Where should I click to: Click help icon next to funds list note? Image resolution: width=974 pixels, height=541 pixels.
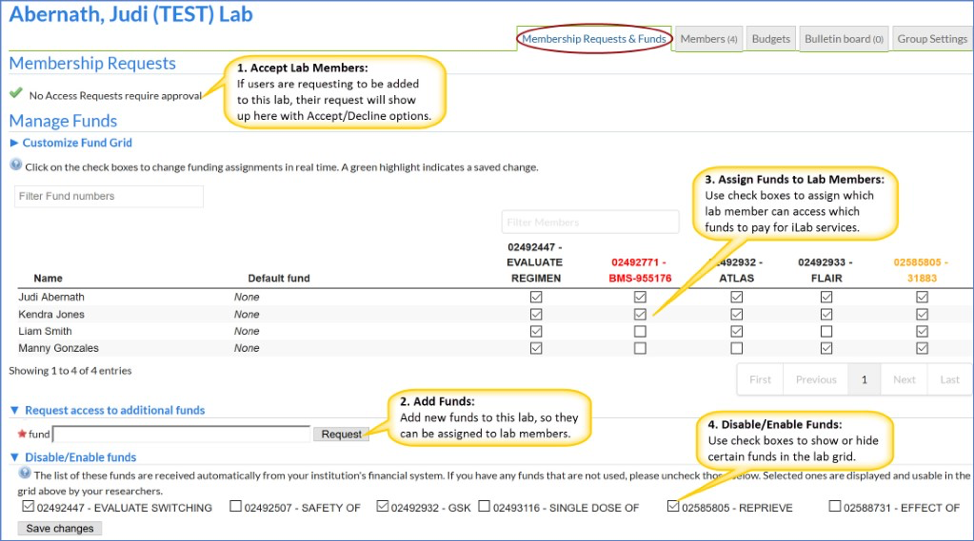pyautogui.click(x=25, y=473)
